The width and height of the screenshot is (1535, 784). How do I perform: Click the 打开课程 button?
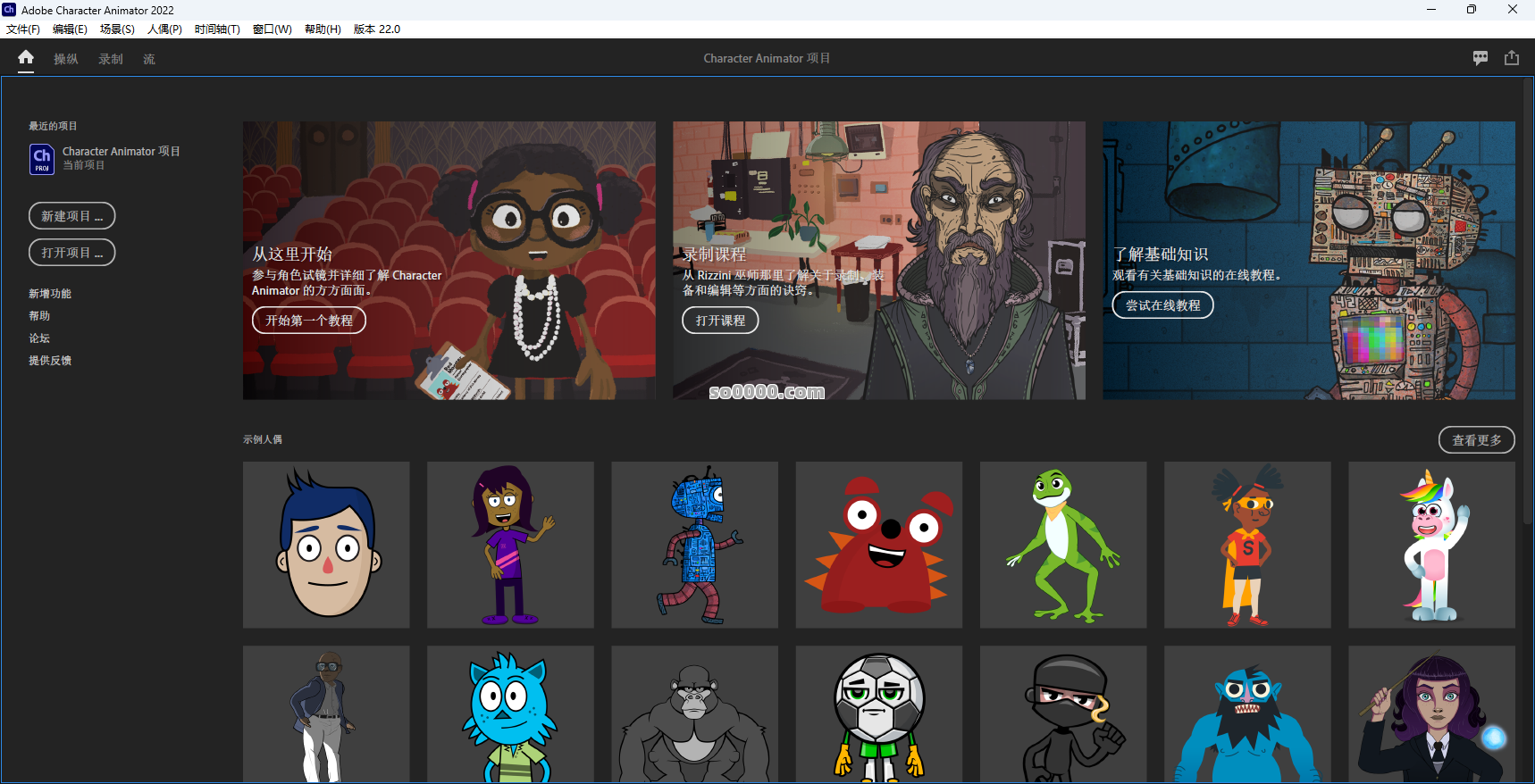tap(720, 321)
